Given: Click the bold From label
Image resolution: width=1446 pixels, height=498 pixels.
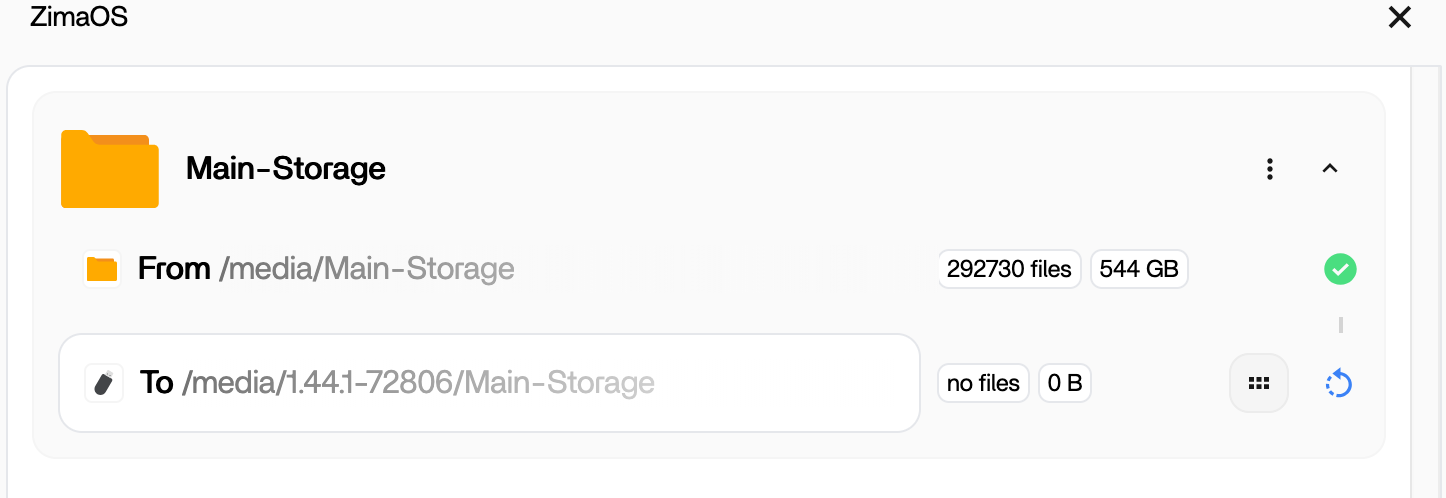Looking at the screenshot, I should pos(174,269).
